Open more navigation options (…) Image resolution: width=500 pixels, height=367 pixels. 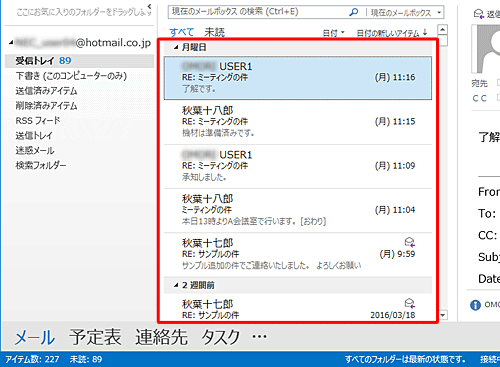259,337
